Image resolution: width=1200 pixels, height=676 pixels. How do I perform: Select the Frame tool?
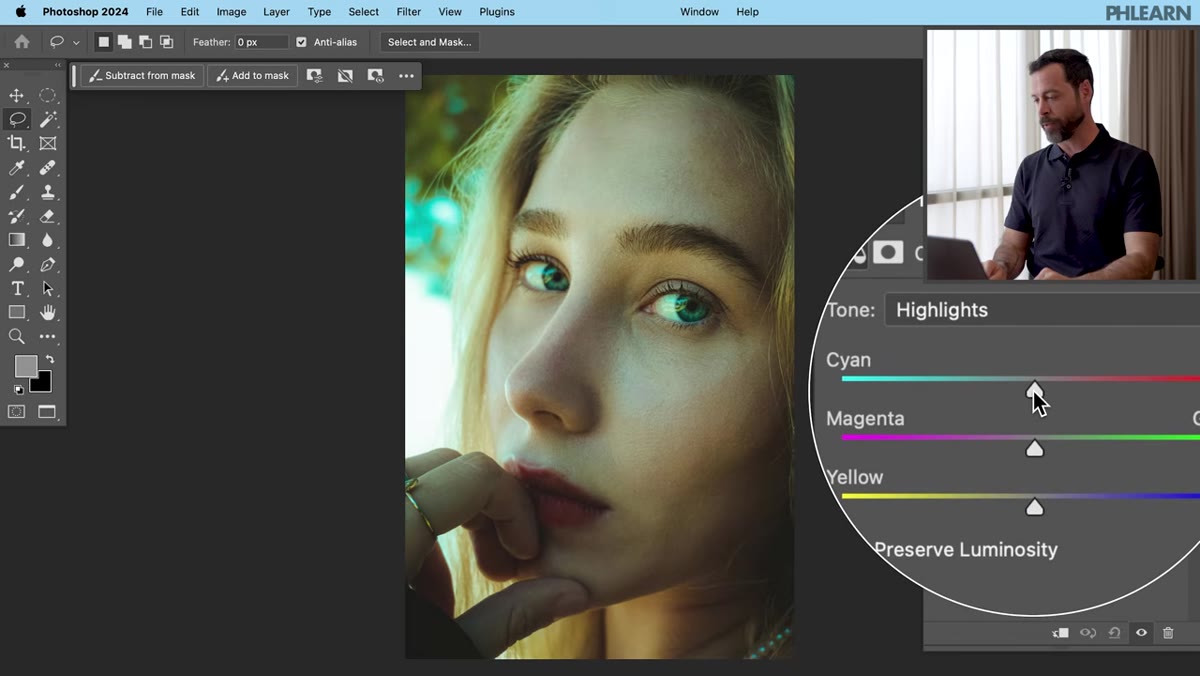point(47,143)
